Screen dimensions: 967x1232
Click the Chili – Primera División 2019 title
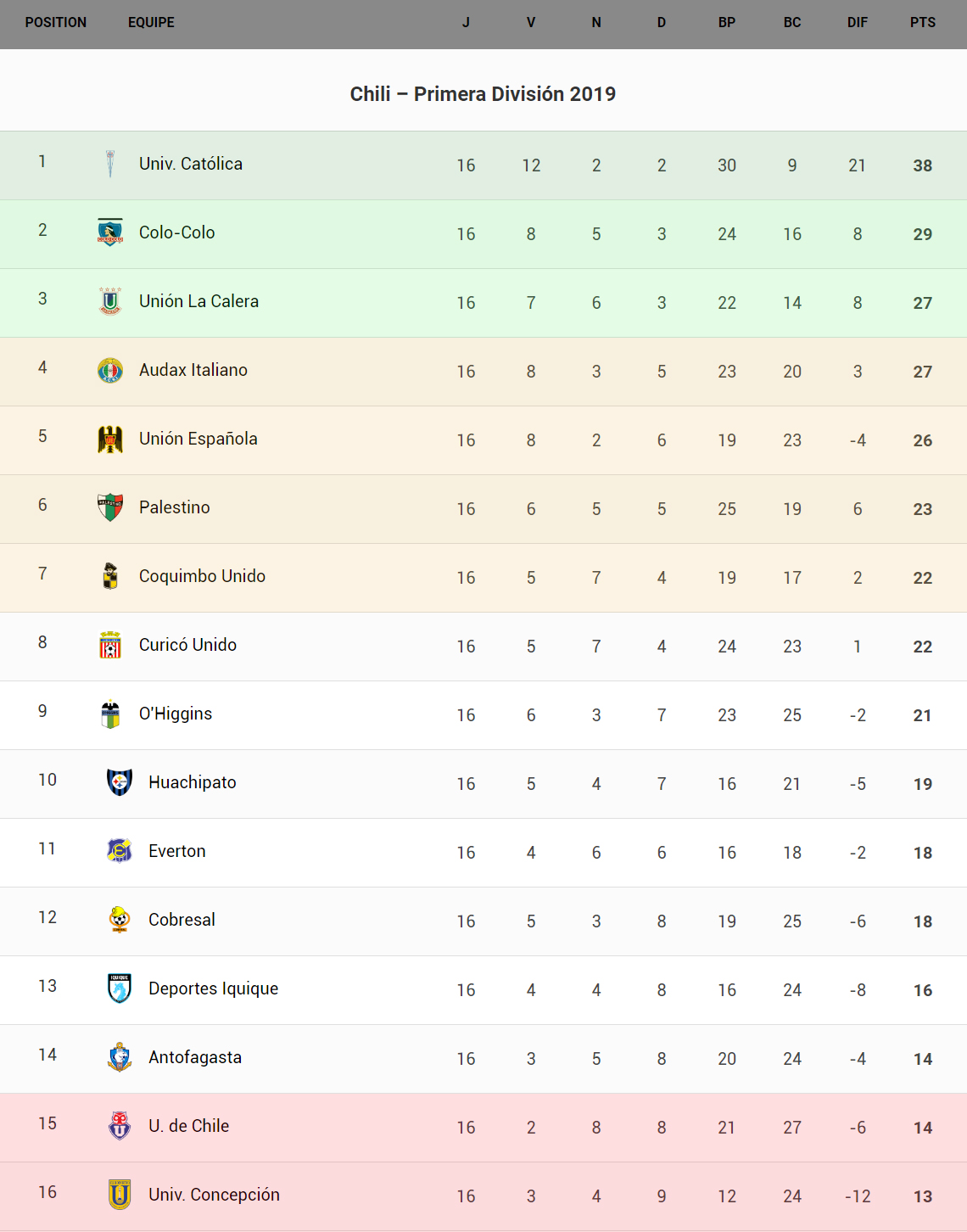tap(483, 94)
